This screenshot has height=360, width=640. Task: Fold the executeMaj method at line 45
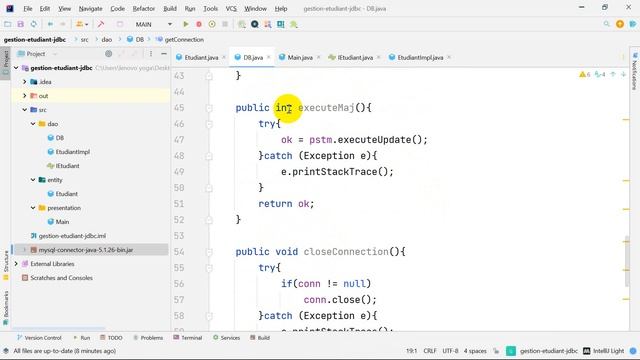[209, 108]
